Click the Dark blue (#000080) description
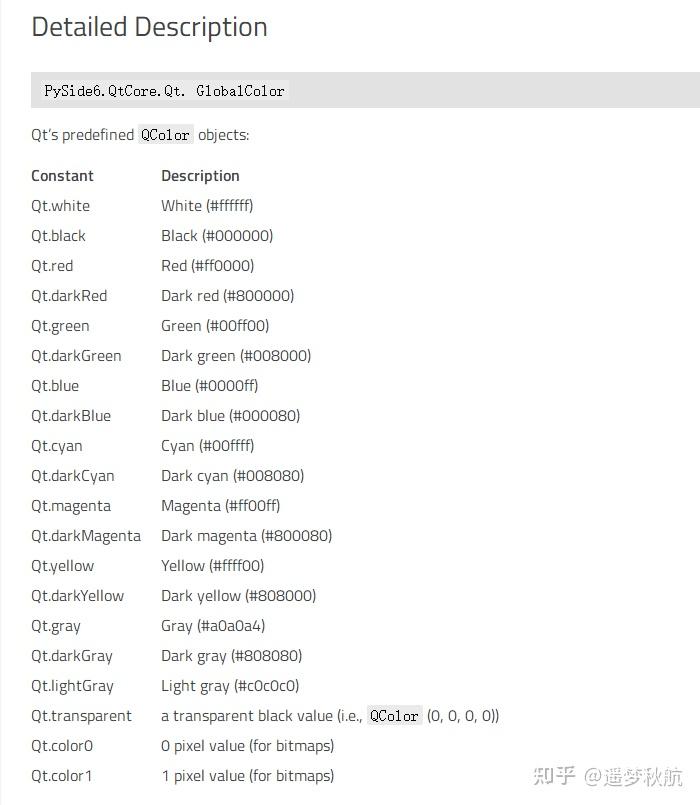The image size is (700, 805). point(230,416)
